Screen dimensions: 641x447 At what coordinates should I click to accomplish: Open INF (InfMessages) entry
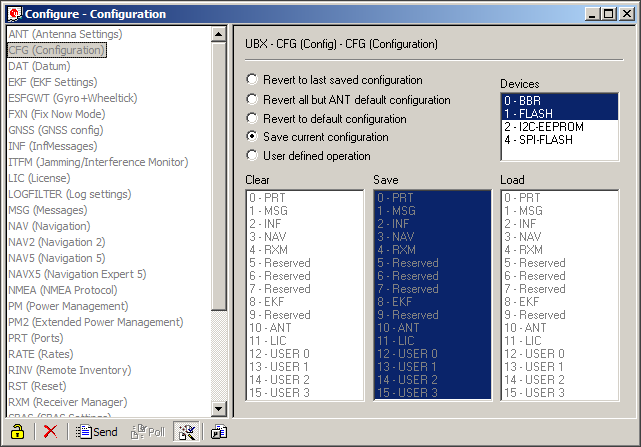click(53, 146)
